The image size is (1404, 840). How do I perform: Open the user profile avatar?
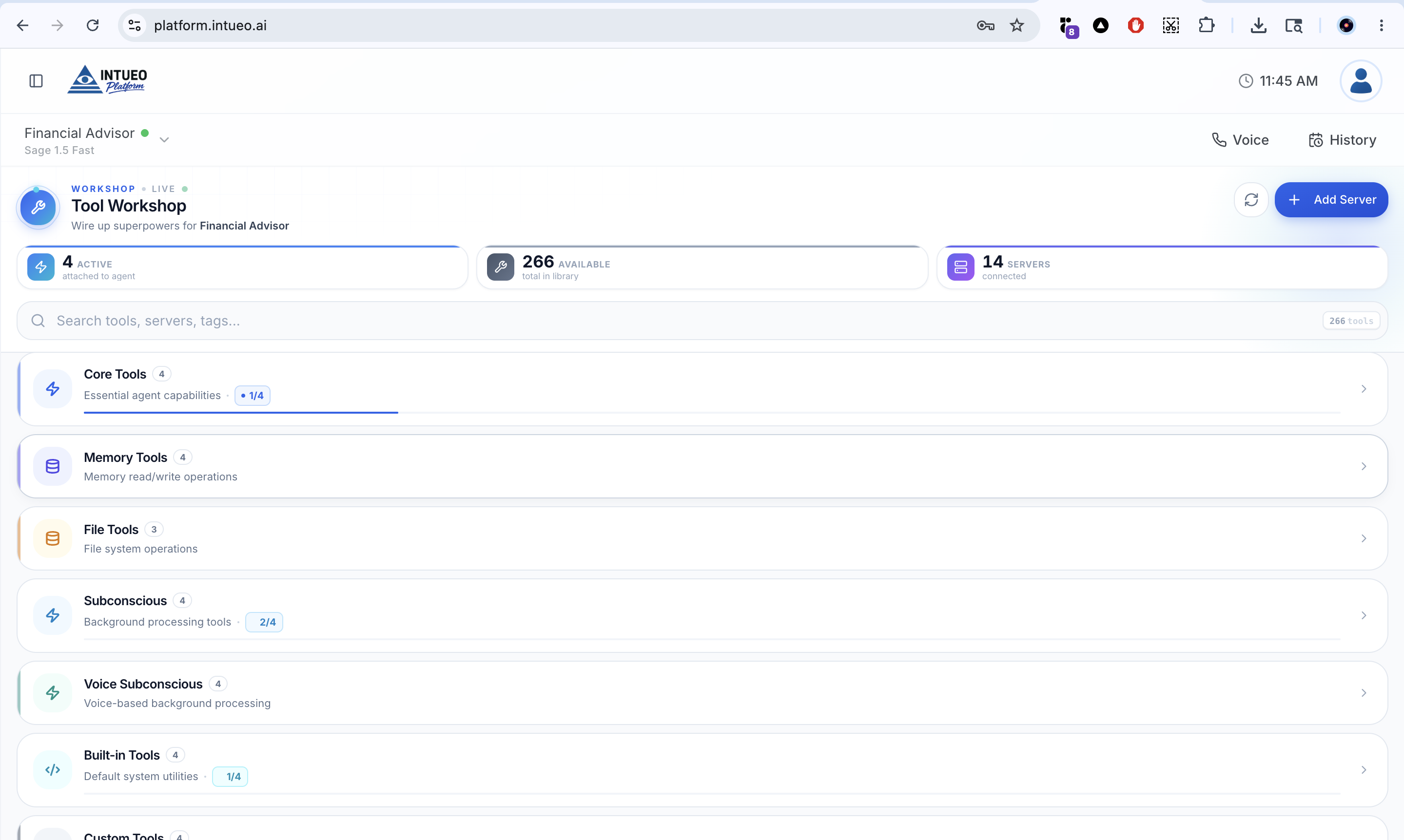(1361, 81)
